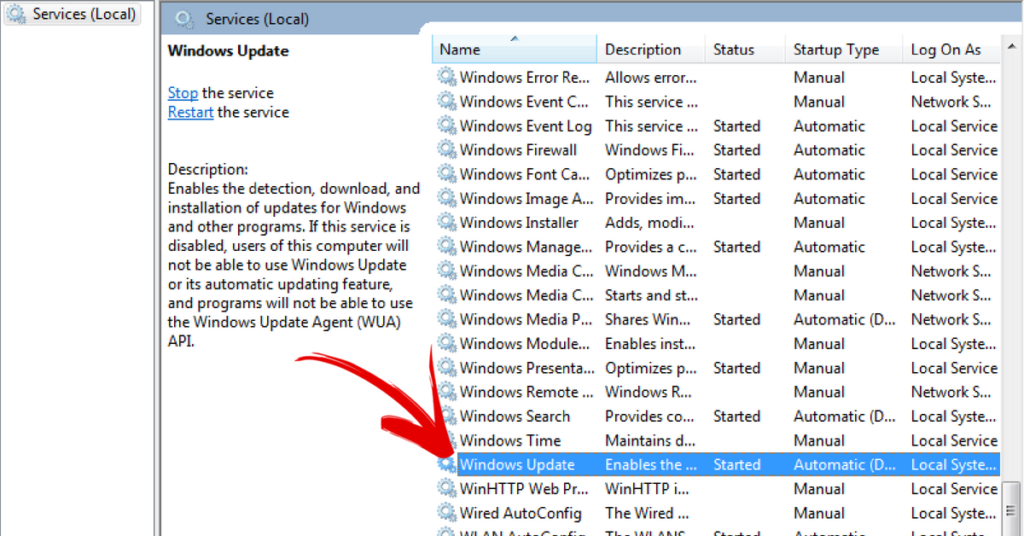Sort services by Name column header
The image size is (1024, 536).
(514, 50)
